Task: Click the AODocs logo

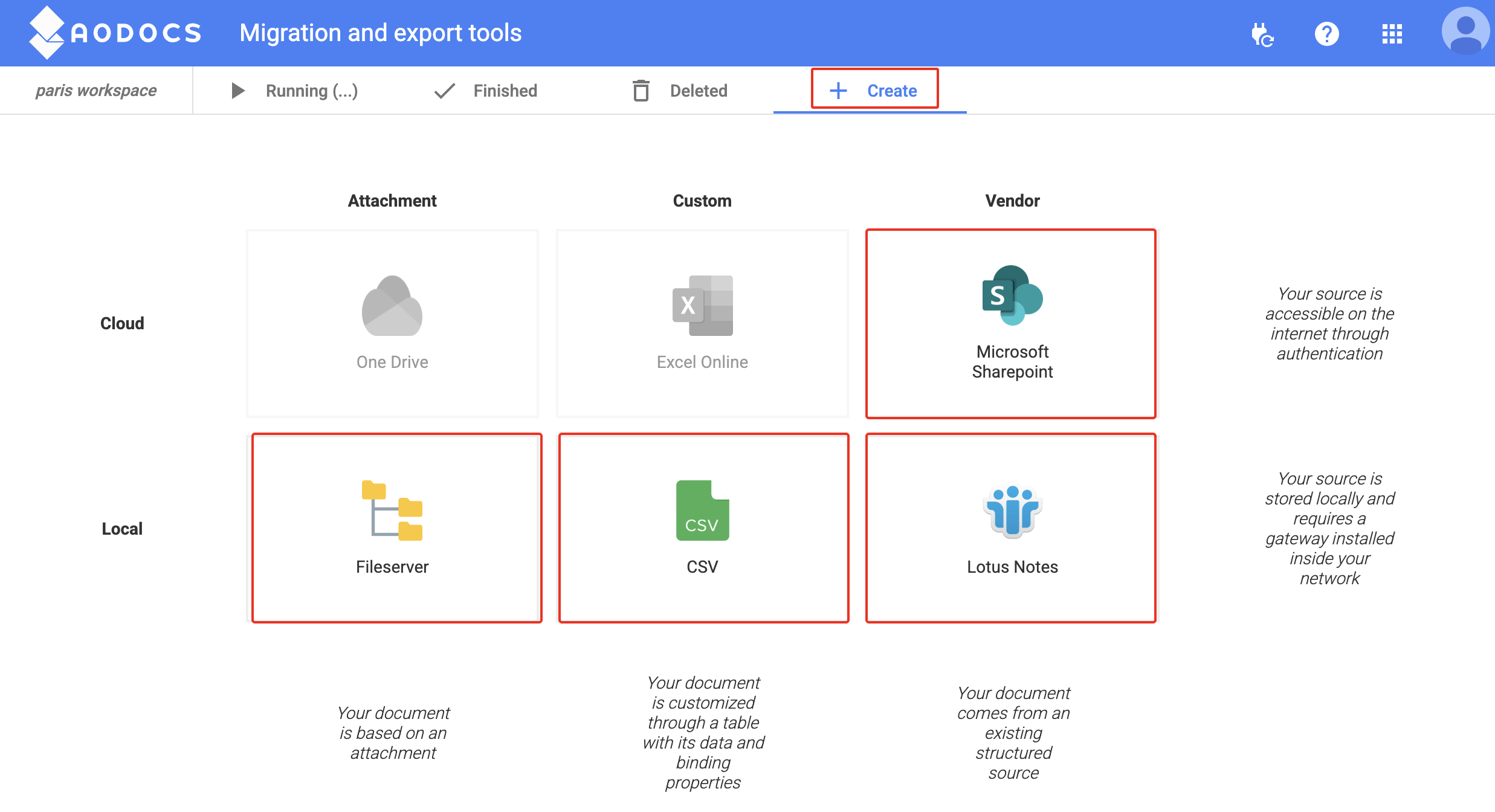Action: tap(115, 33)
